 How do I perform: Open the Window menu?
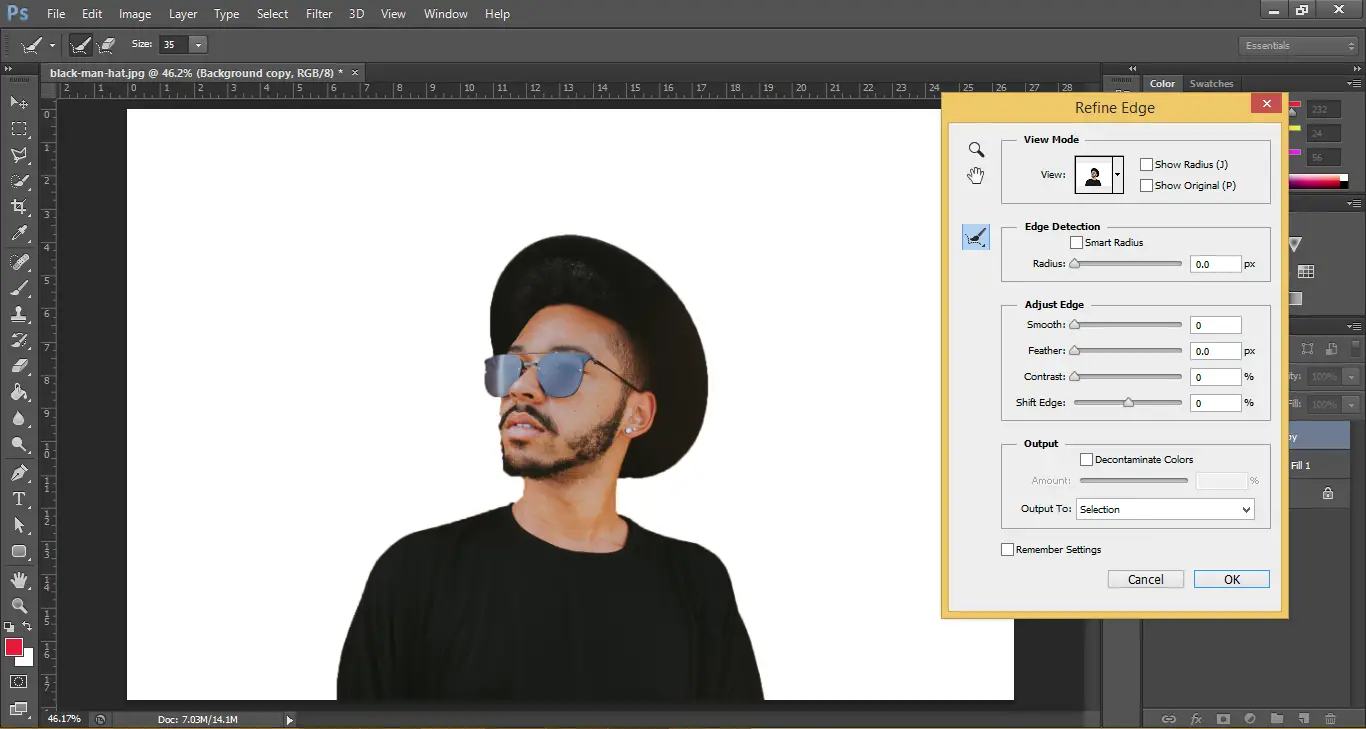[446, 14]
